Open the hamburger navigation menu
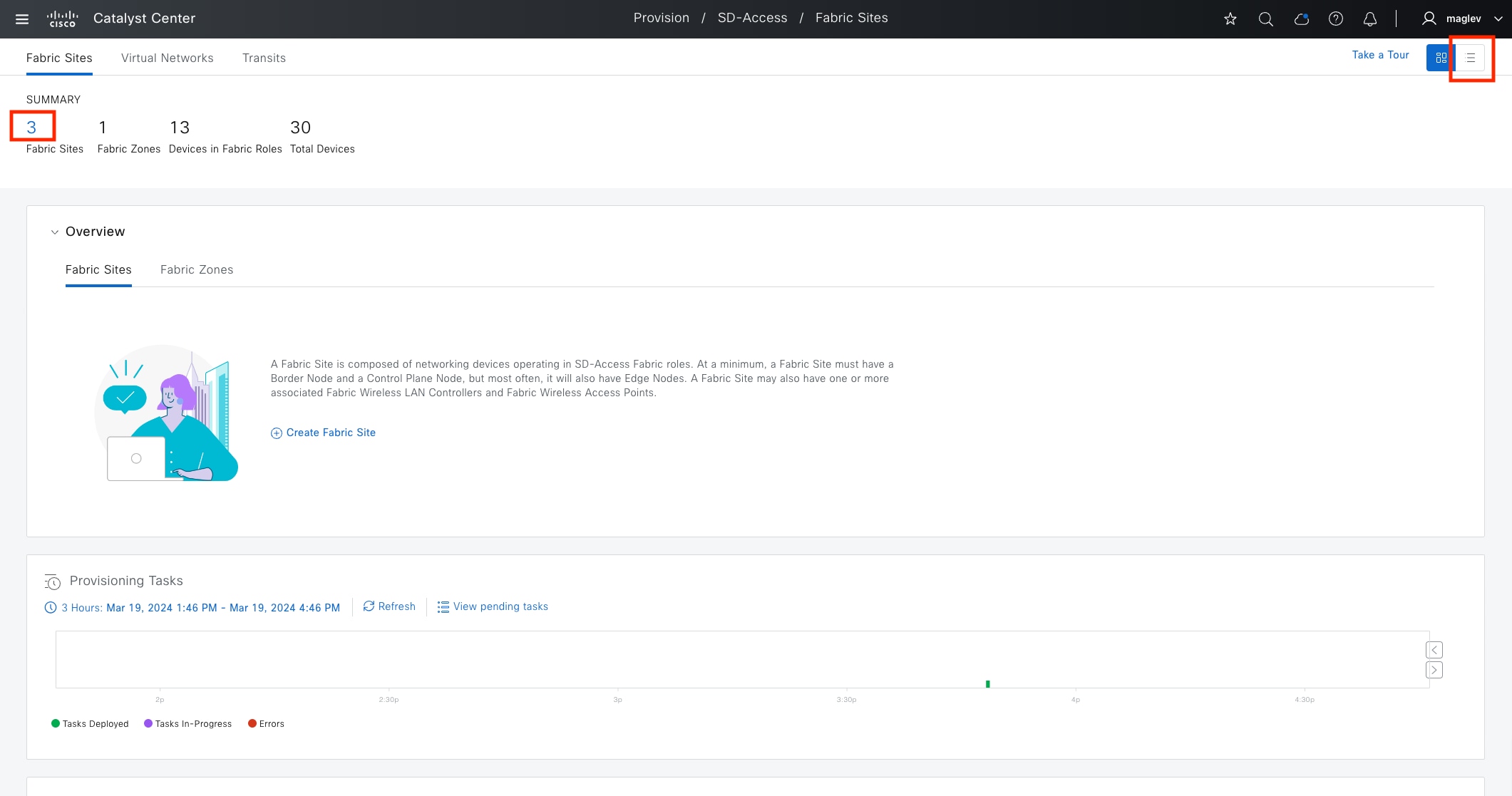1512x796 pixels. point(22,19)
